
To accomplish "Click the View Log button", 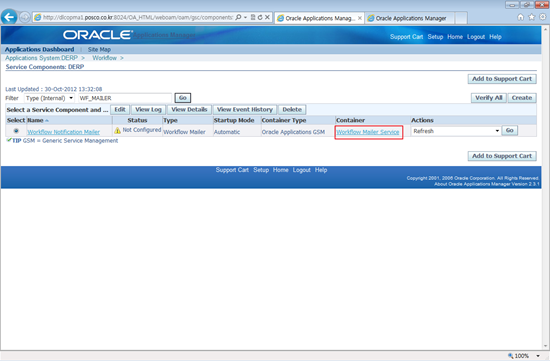I will click(148, 109).
